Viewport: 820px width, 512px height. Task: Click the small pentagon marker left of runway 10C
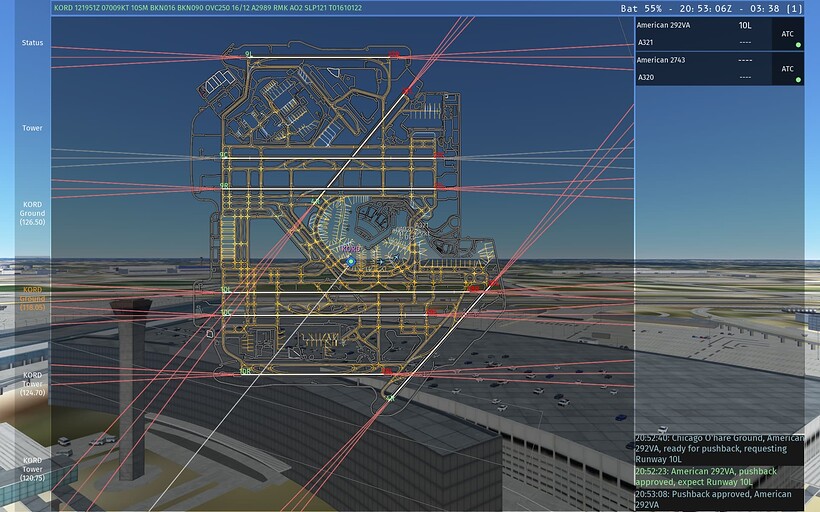[x=210, y=333]
